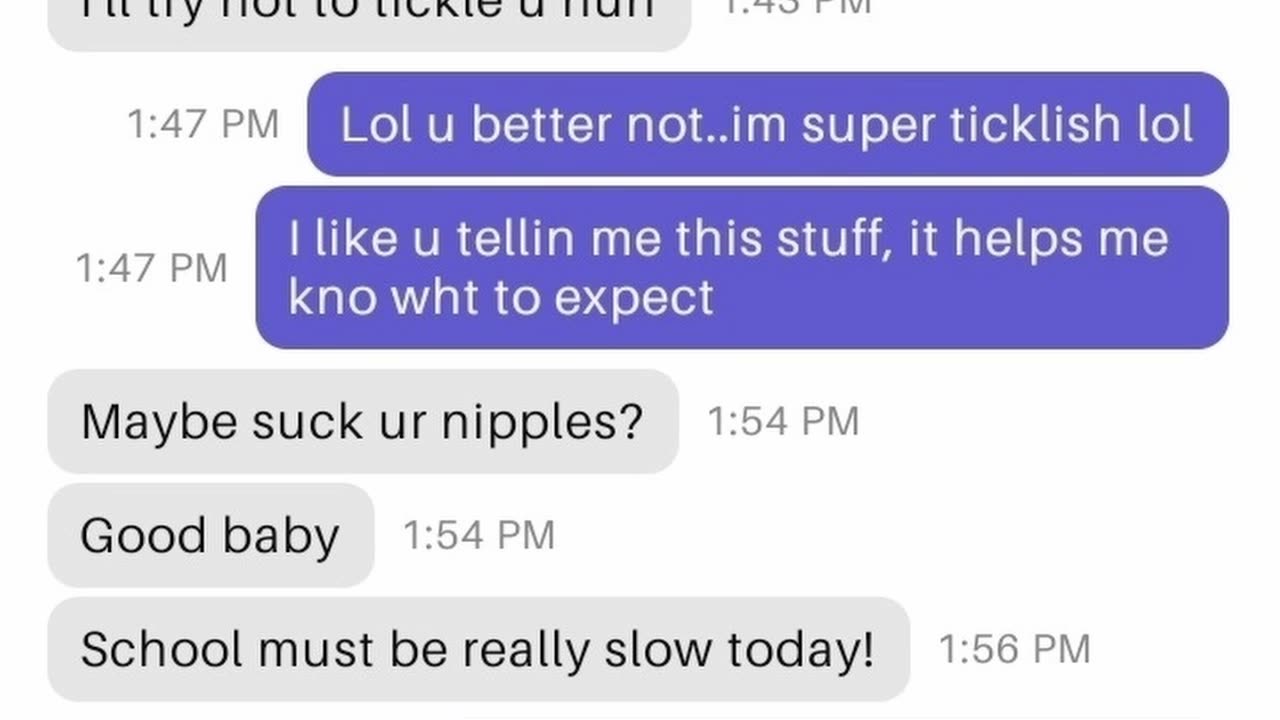Tap the 'Good baby' gray bubble
The height and width of the screenshot is (720, 1280).
point(211,535)
